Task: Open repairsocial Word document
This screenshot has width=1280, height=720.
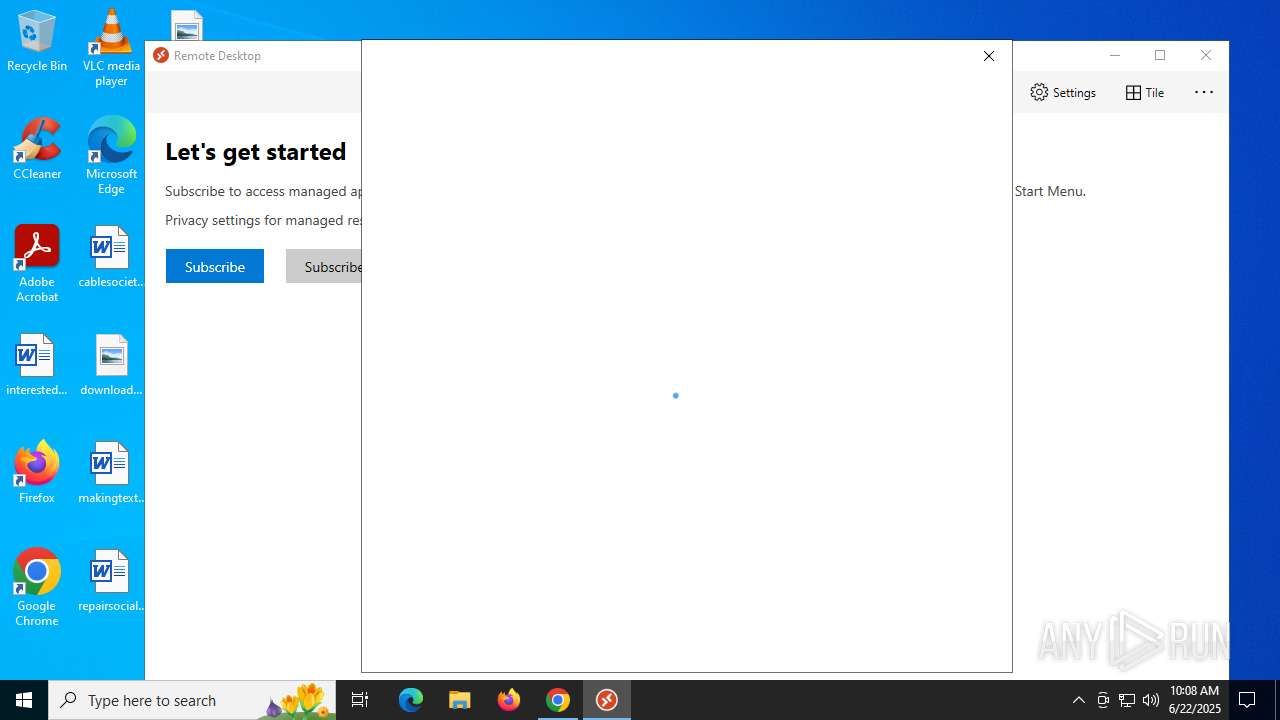Action: tap(111, 581)
